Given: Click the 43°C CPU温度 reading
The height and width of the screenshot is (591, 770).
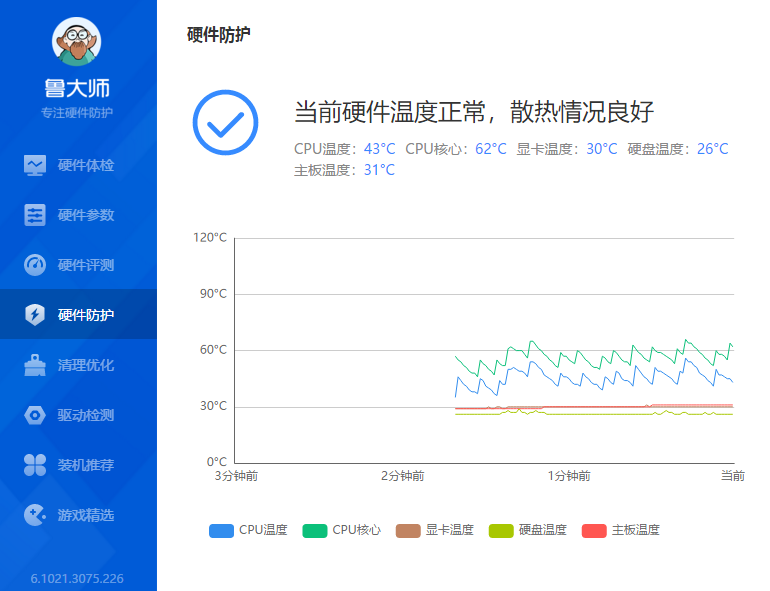Looking at the screenshot, I should [x=380, y=149].
